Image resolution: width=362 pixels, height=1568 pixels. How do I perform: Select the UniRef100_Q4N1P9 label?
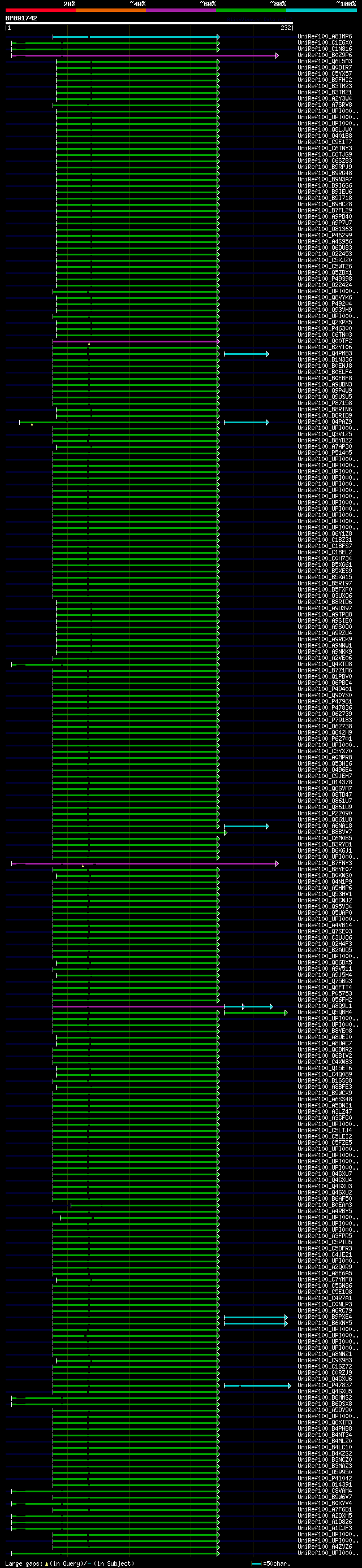tap(325, 882)
